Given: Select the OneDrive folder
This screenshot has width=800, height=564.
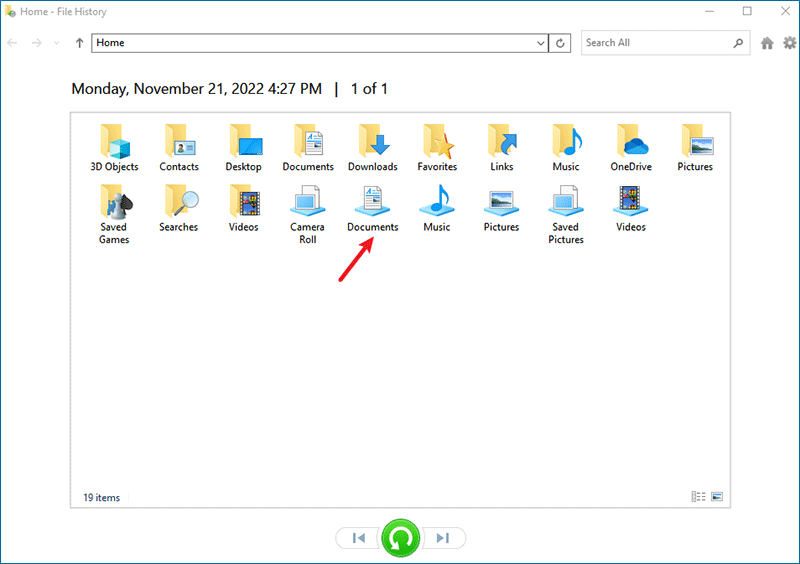Looking at the screenshot, I should pyautogui.click(x=631, y=148).
